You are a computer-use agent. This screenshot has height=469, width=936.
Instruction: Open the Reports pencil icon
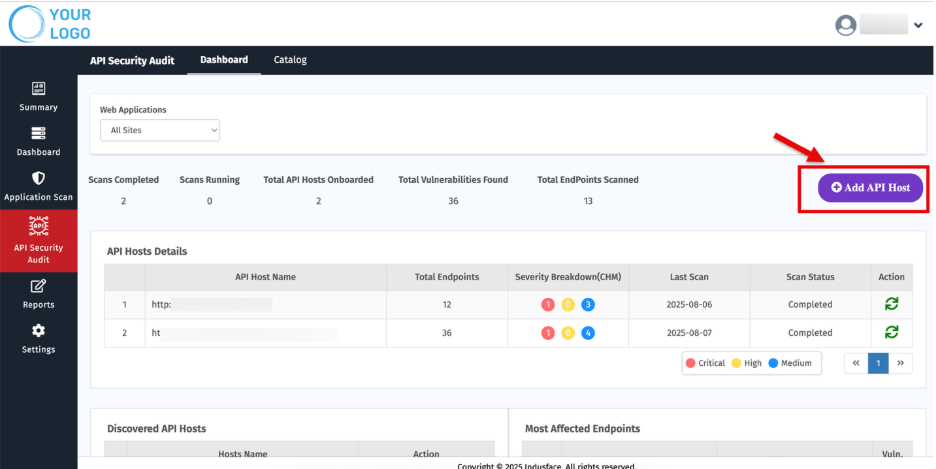38,286
